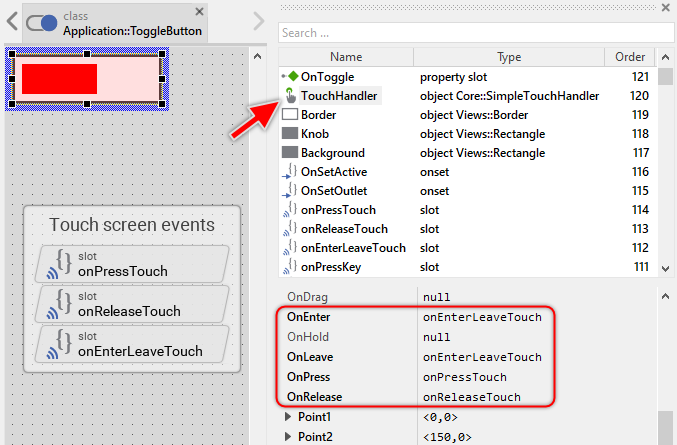
Task: Click the Border object icon
Action: tap(290, 115)
